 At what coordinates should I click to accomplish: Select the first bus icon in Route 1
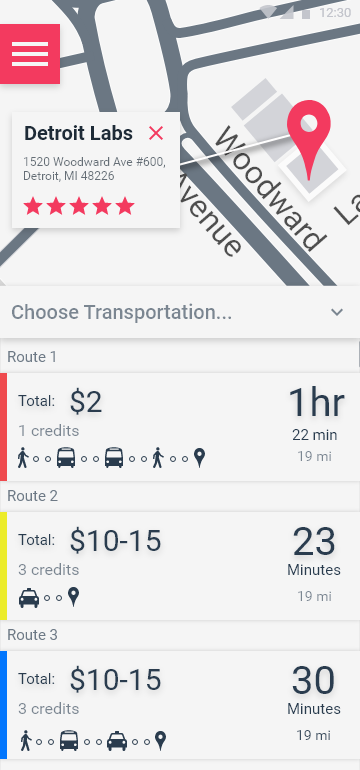click(66, 458)
